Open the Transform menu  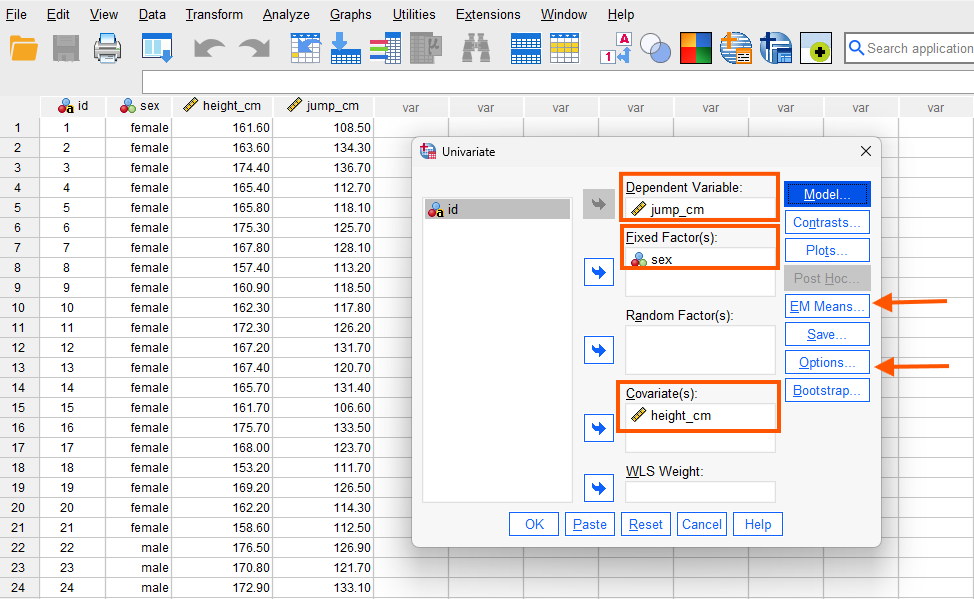point(214,14)
